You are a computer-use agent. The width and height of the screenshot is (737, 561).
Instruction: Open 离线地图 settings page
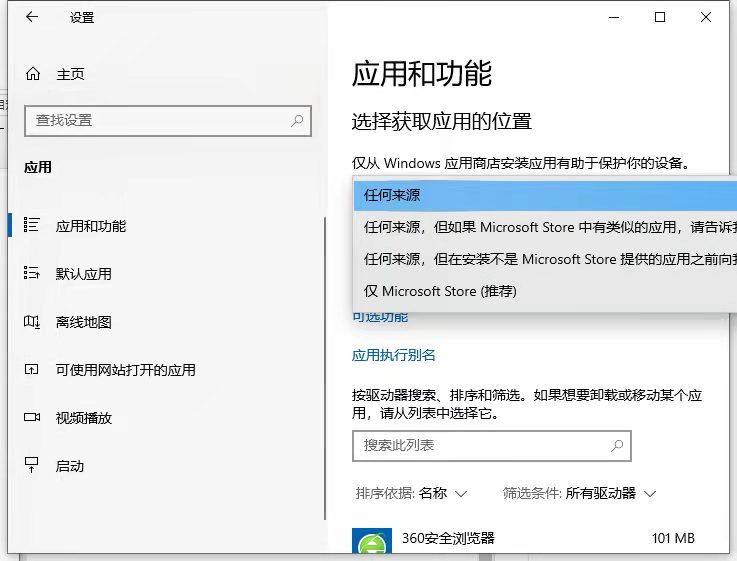(x=83, y=322)
